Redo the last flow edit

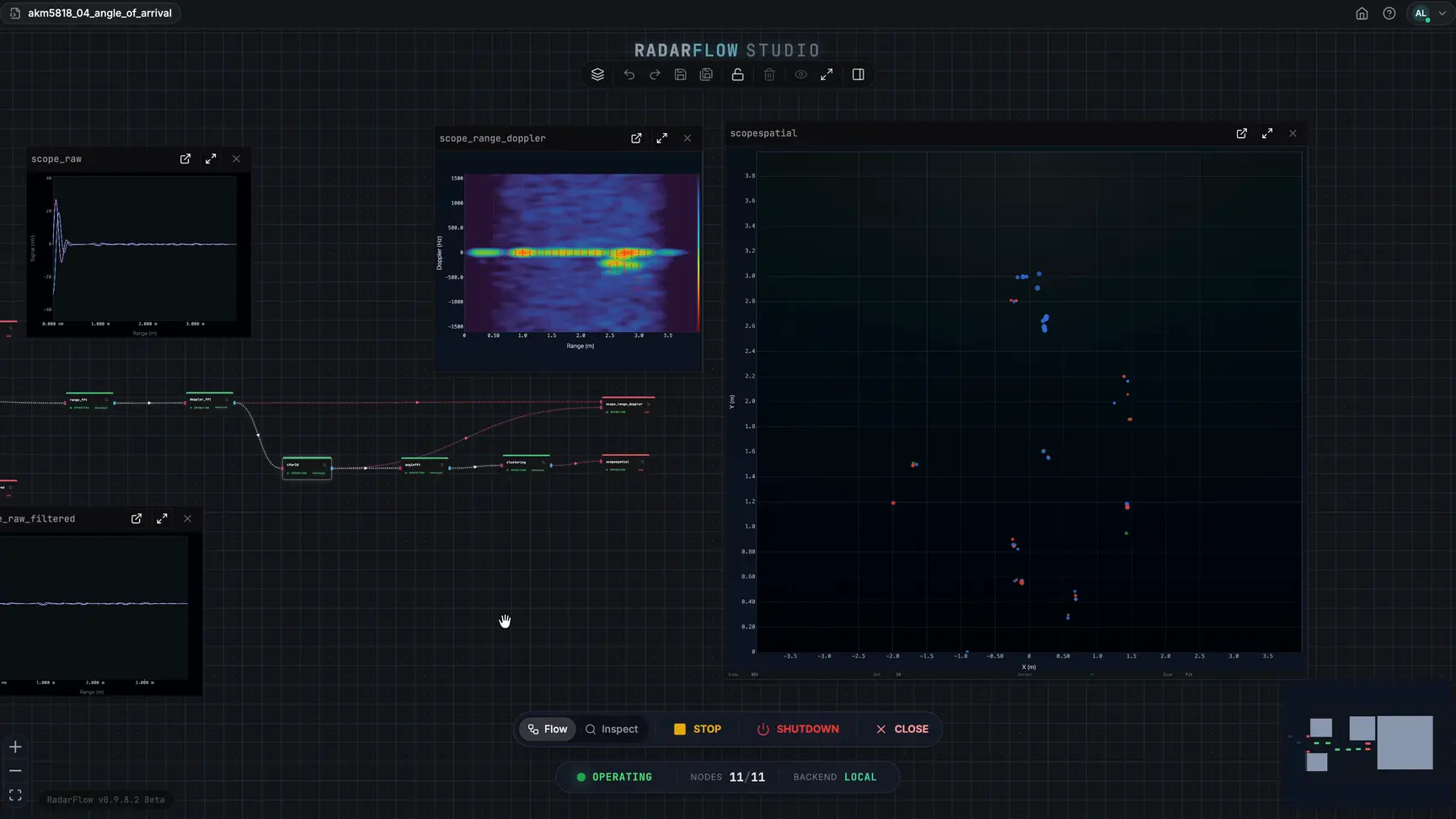click(x=655, y=74)
